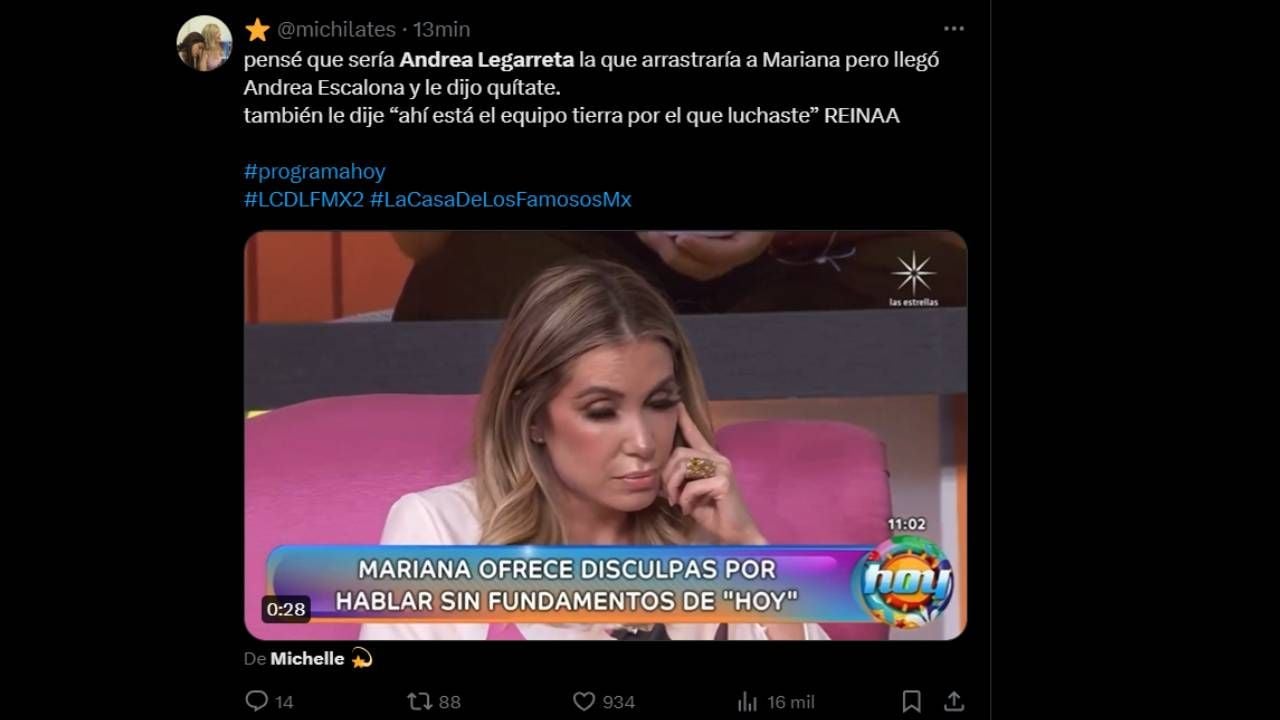
Task: Click the @michilates username handle
Action: pos(335,29)
